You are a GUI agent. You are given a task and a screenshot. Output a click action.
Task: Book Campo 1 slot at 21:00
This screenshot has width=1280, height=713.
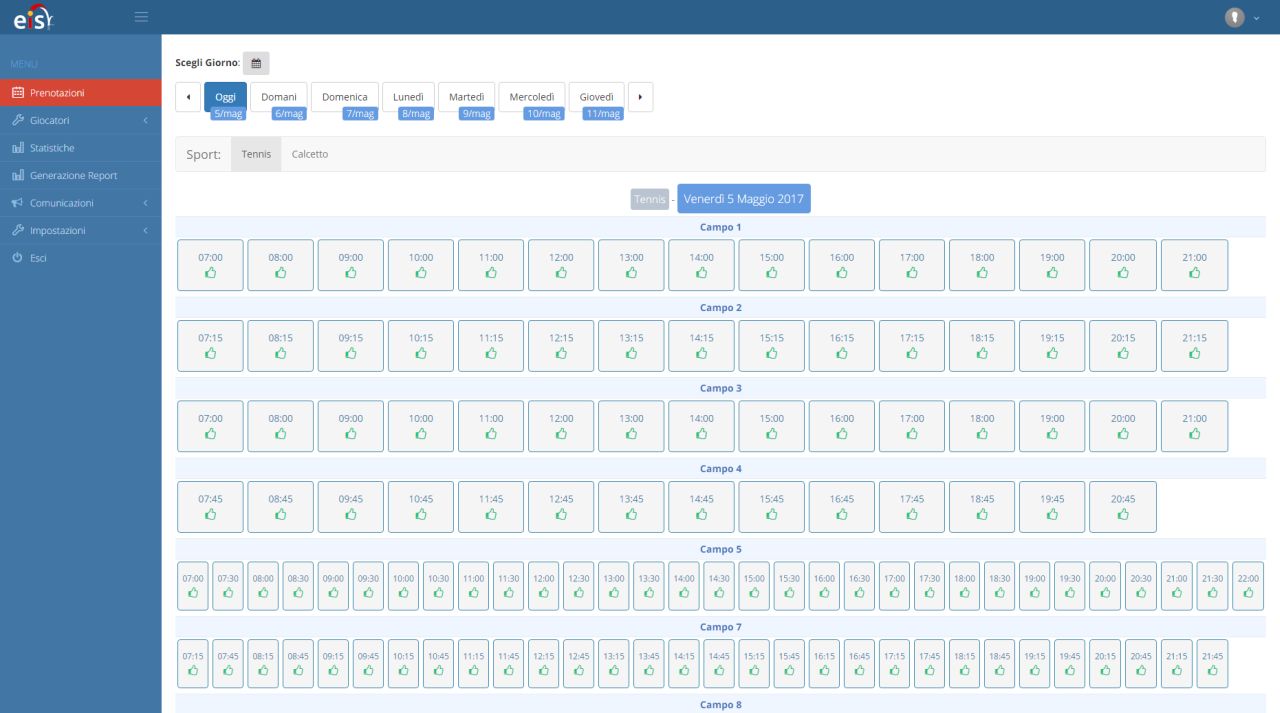pos(1194,265)
